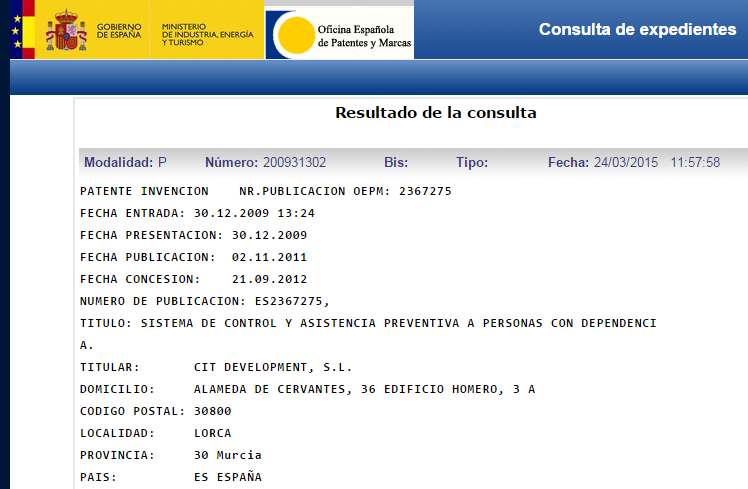Viewport: 748px width, 489px height.
Task: Select the OEPM publication number 2367275
Action: click(425, 191)
